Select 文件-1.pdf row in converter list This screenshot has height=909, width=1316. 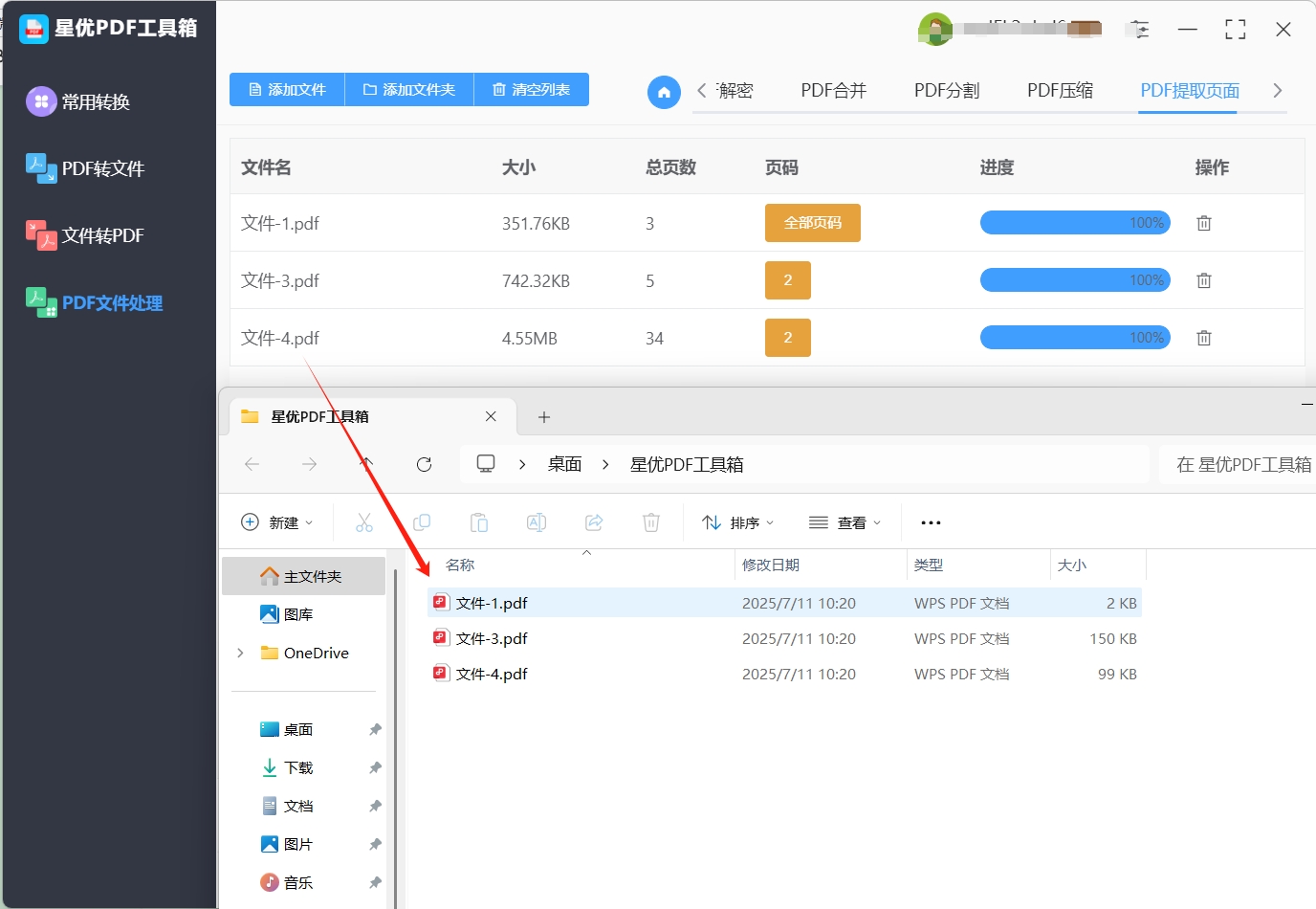pyautogui.click(x=767, y=223)
